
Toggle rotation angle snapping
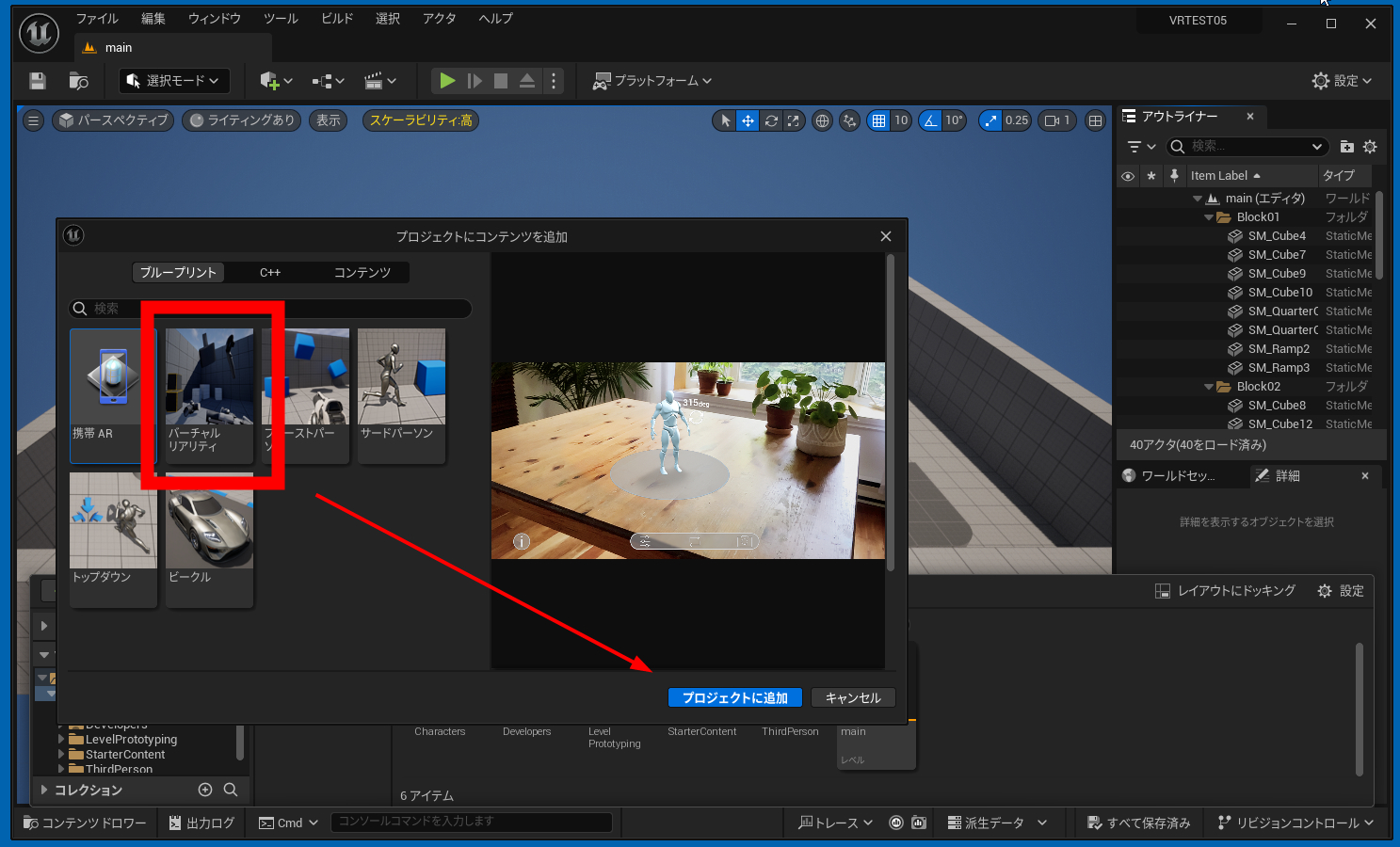(930, 120)
